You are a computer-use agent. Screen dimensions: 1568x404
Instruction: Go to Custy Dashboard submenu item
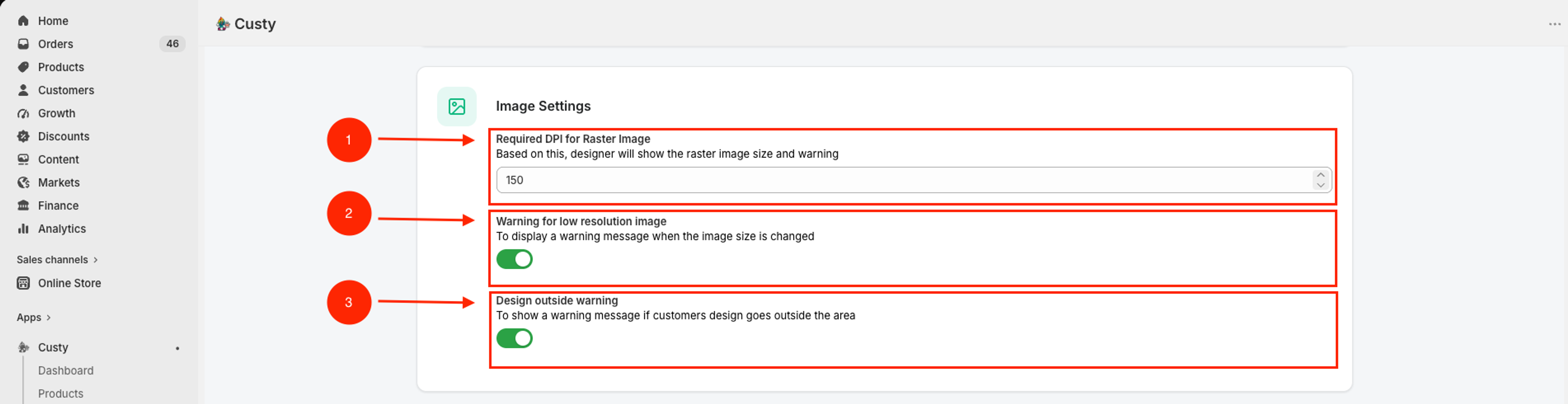tap(66, 371)
